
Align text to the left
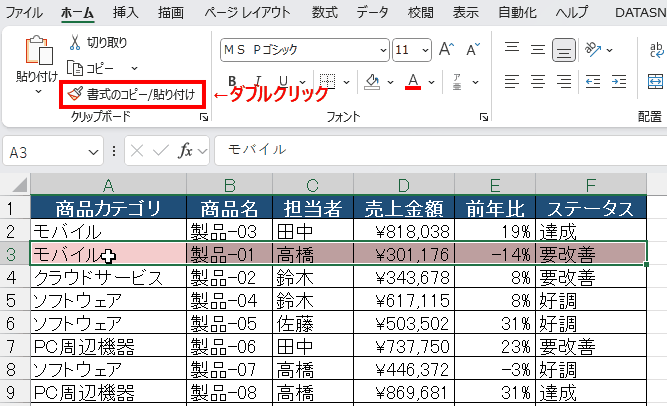click(512, 81)
